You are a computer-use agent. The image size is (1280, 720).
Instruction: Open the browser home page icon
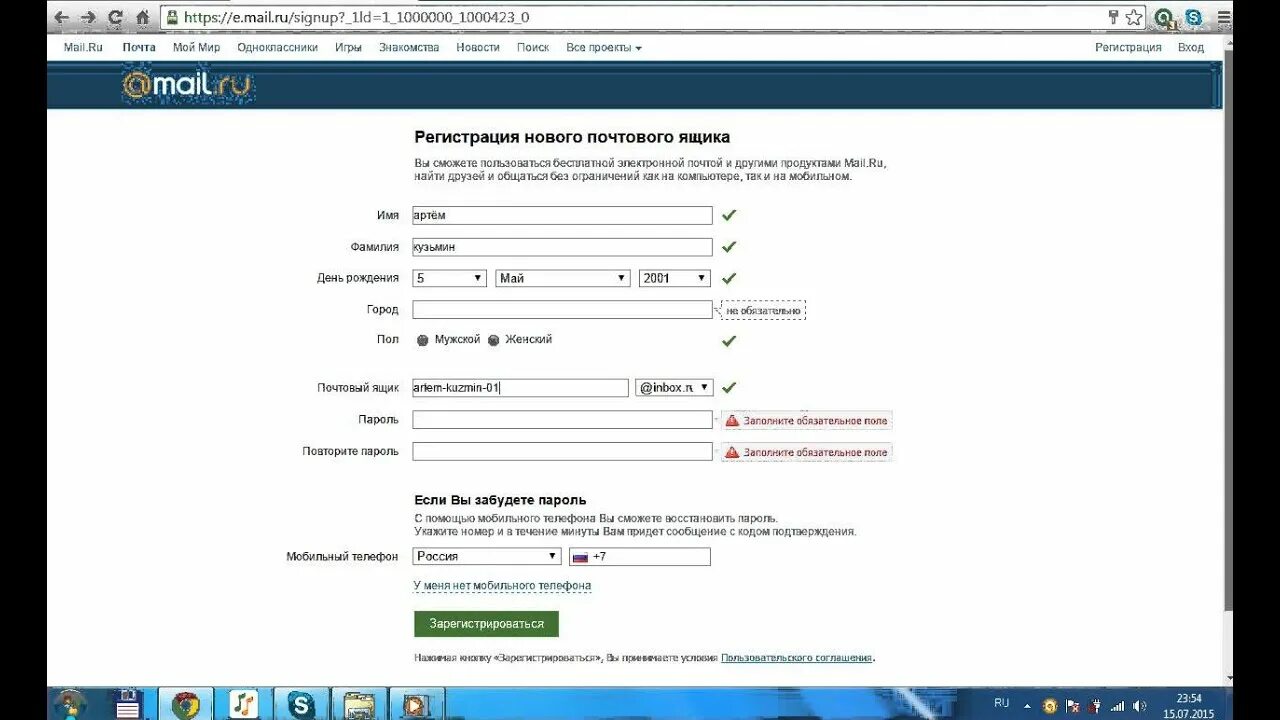(x=142, y=17)
